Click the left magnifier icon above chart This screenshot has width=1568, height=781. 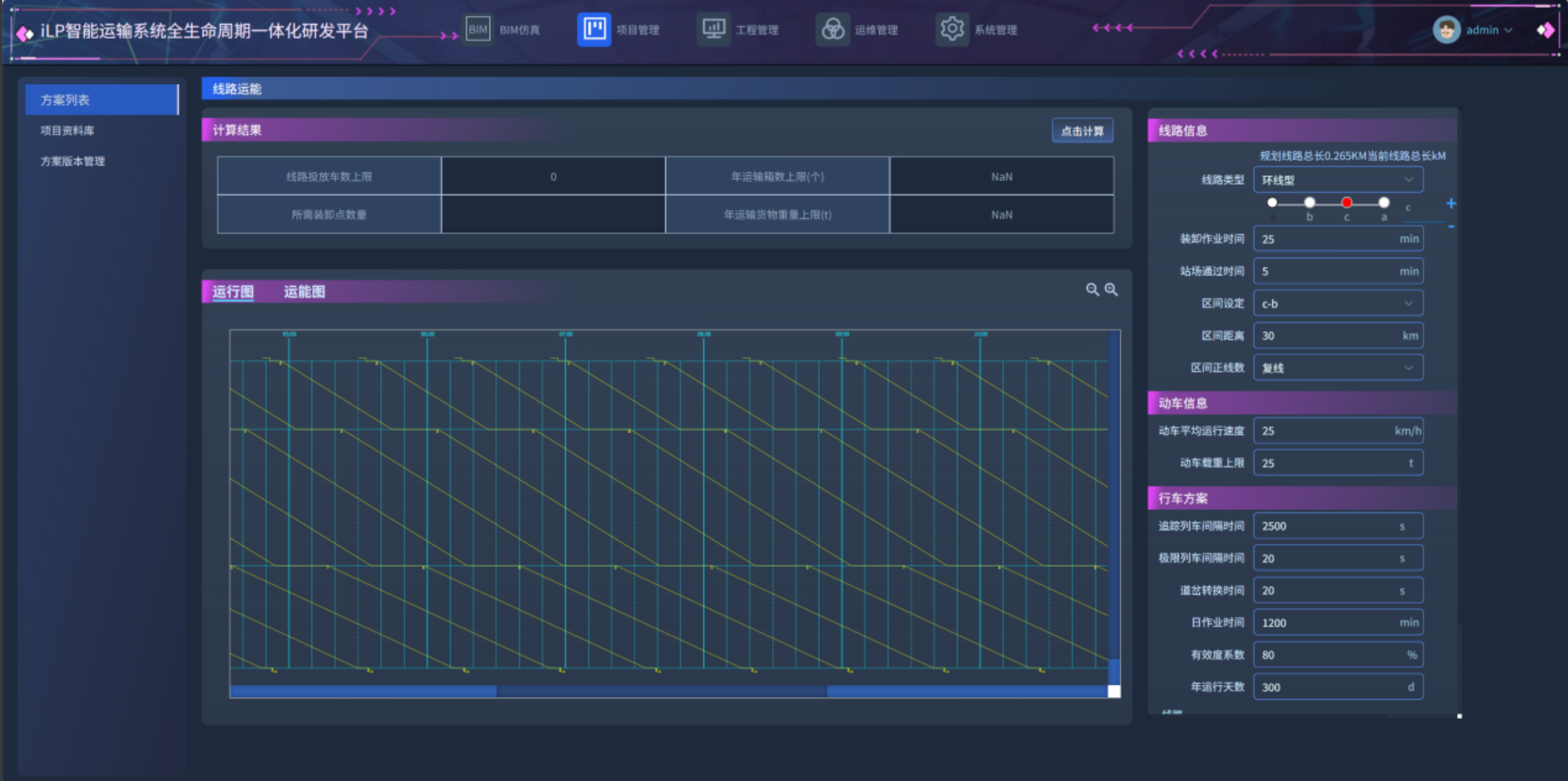pyautogui.click(x=1092, y=290)
